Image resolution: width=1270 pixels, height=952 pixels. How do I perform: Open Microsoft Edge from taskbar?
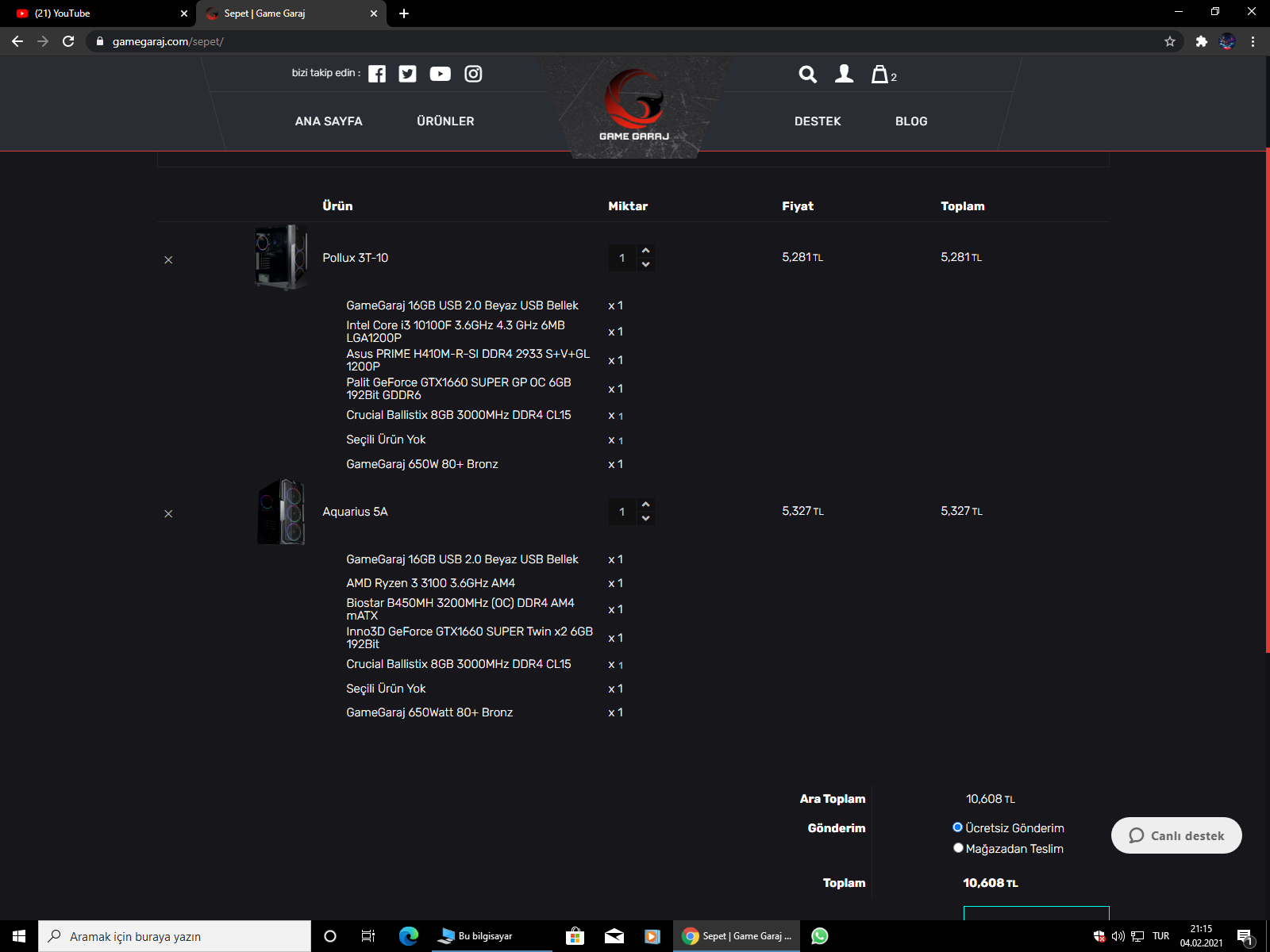click(409, 936)
